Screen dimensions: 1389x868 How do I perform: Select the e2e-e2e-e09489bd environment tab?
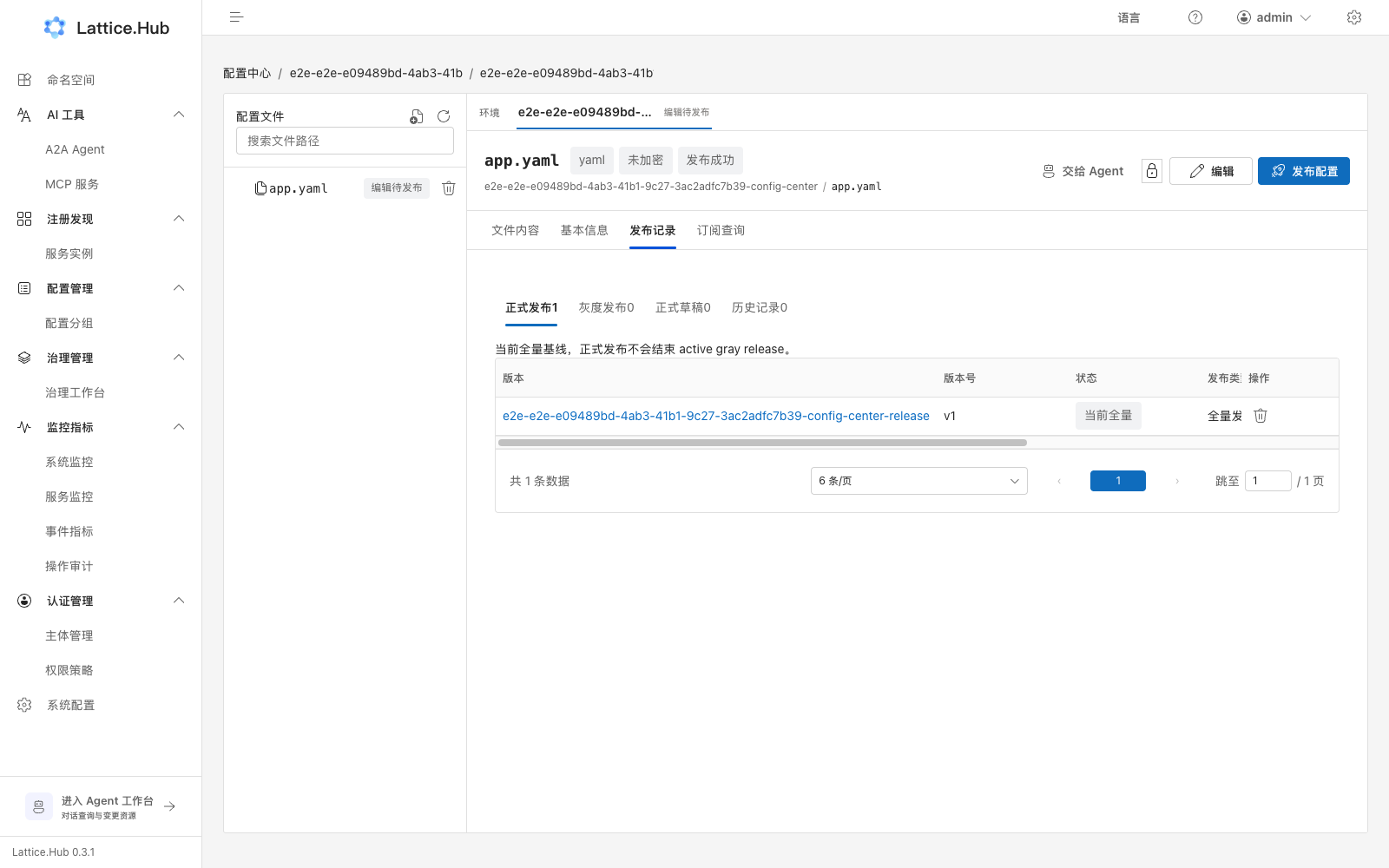coord(614,112)
